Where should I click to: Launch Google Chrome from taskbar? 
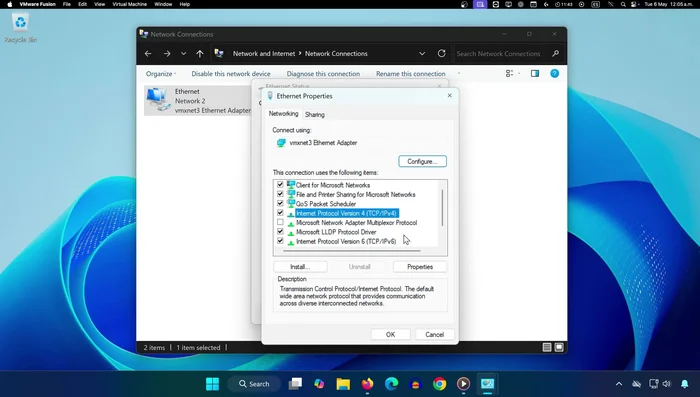point(440,384)
